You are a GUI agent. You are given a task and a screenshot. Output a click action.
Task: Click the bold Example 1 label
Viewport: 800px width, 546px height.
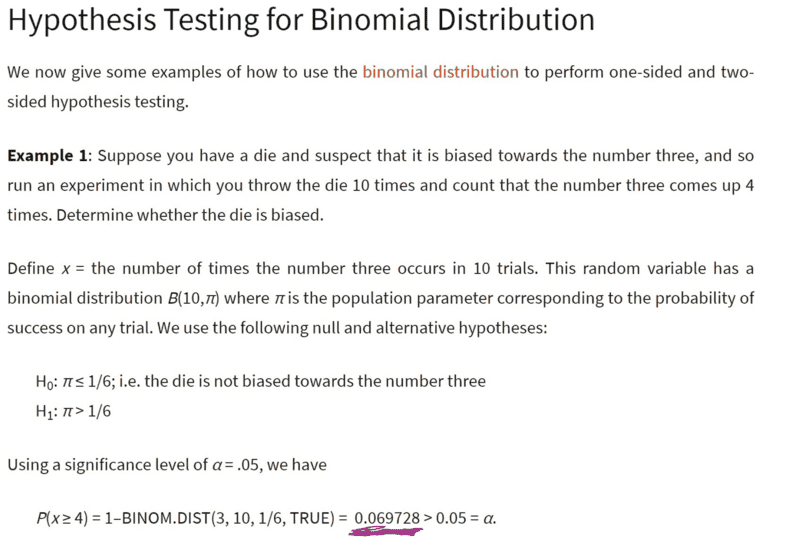click(47, 156)
